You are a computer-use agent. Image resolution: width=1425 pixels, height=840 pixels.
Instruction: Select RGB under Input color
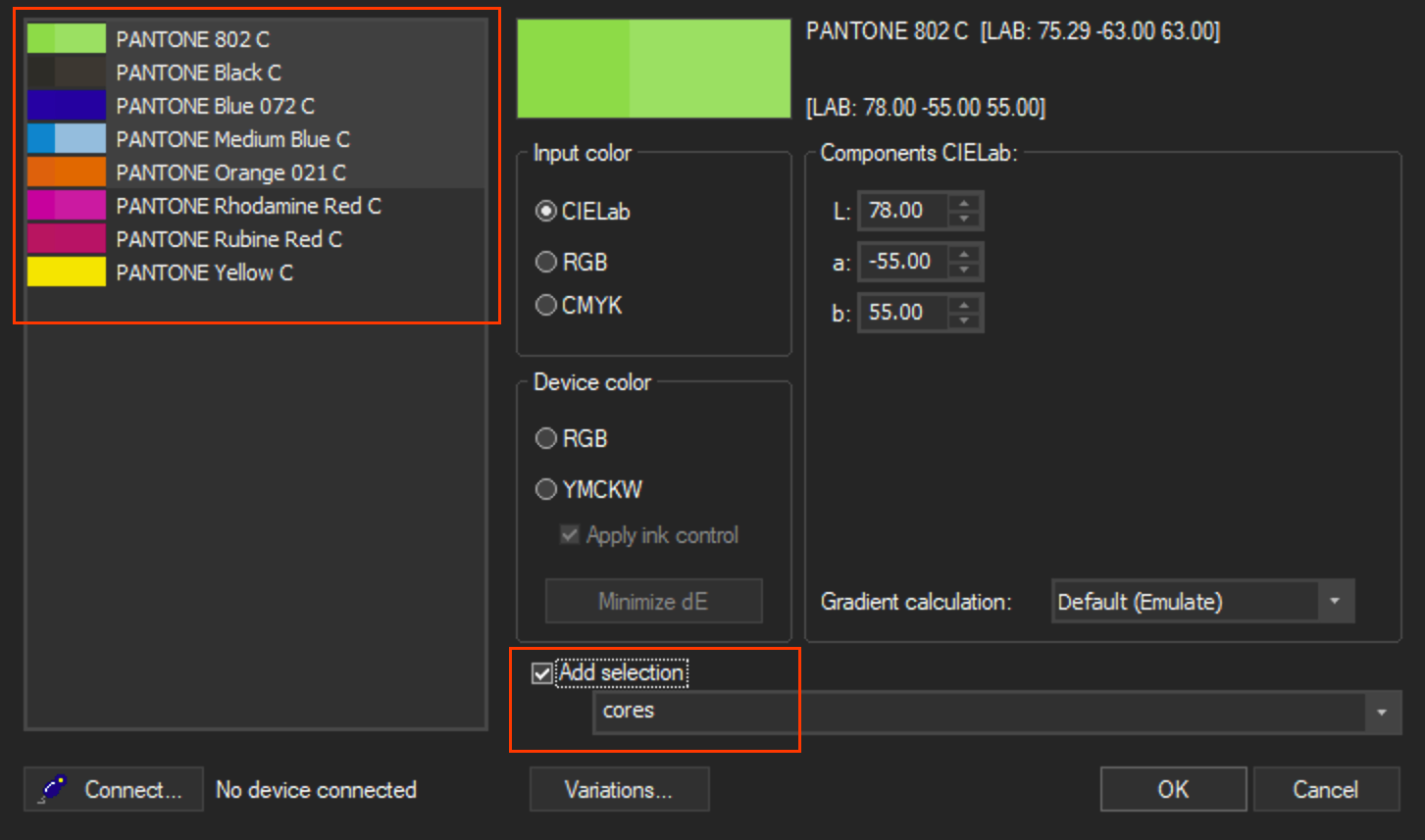tap(572, 262)
